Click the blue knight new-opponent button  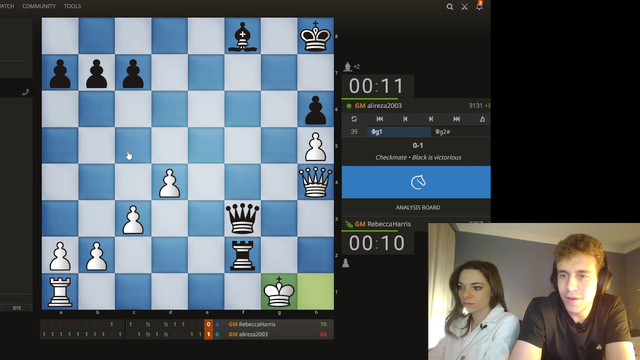tap(416, 182)
